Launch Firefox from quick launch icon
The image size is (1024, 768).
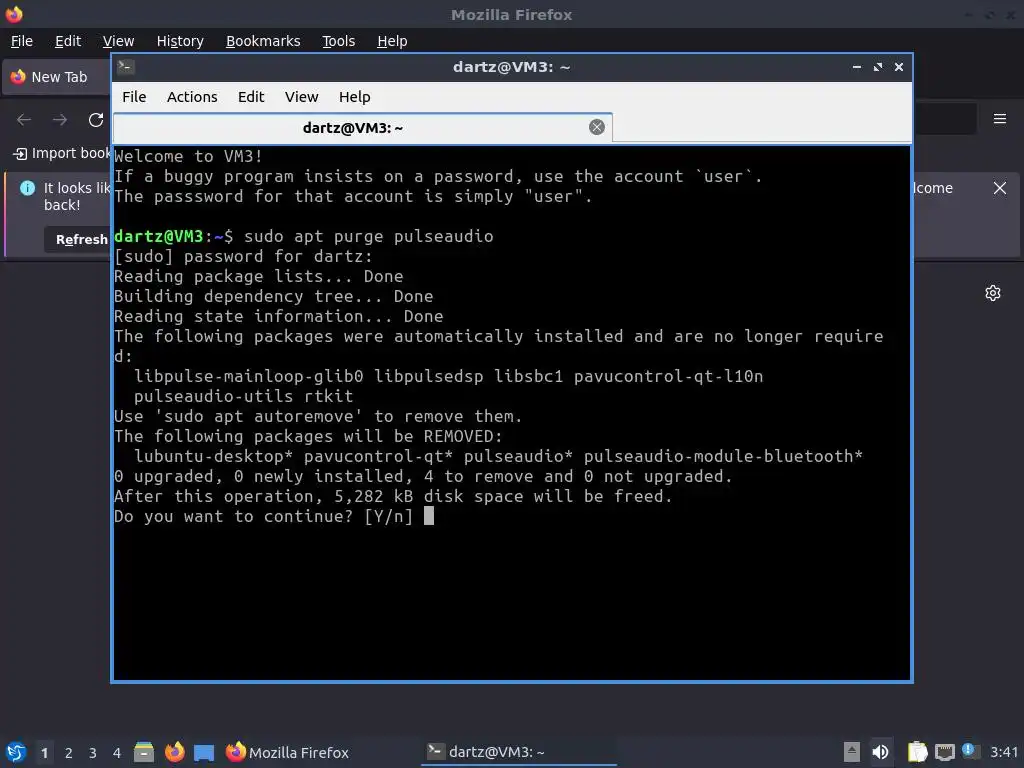click(174, 752)
